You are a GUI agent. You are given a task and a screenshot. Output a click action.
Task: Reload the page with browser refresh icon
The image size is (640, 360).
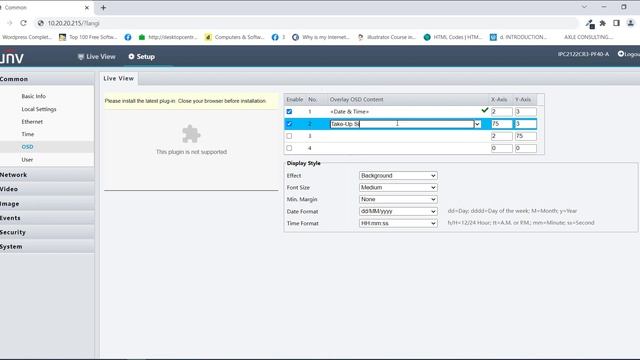tap(23, 23)
